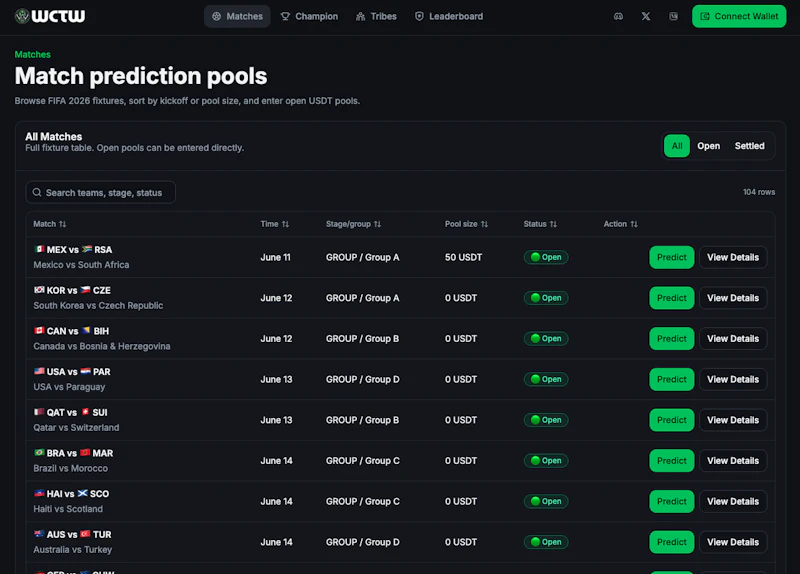Select the Open filter

(708, 146)
